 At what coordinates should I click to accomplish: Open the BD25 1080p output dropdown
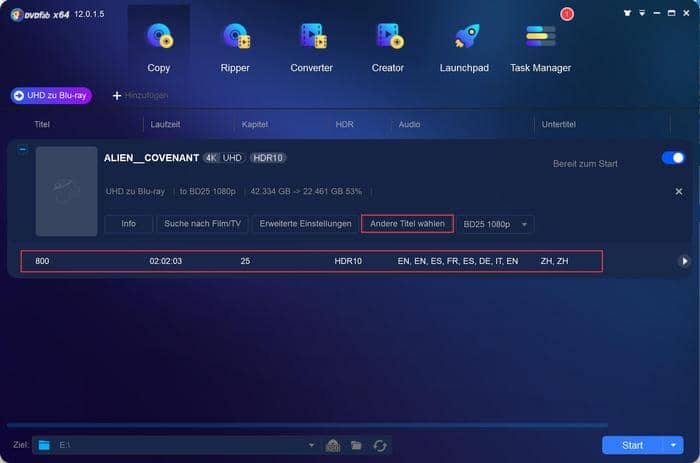pyautogui.click(x=495, y=224)
